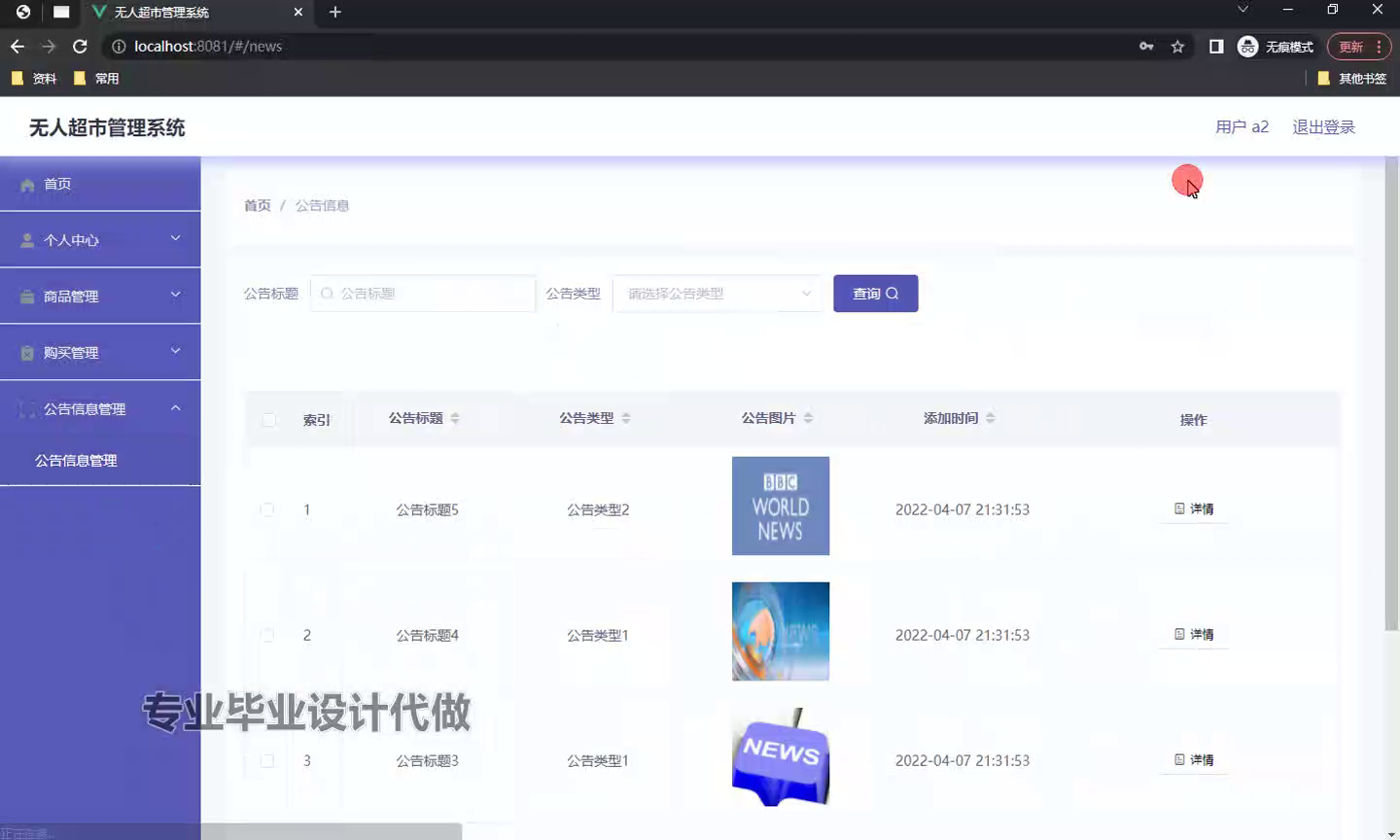
Task: Open the browser side panel icon
Action: pos(1216,47)
